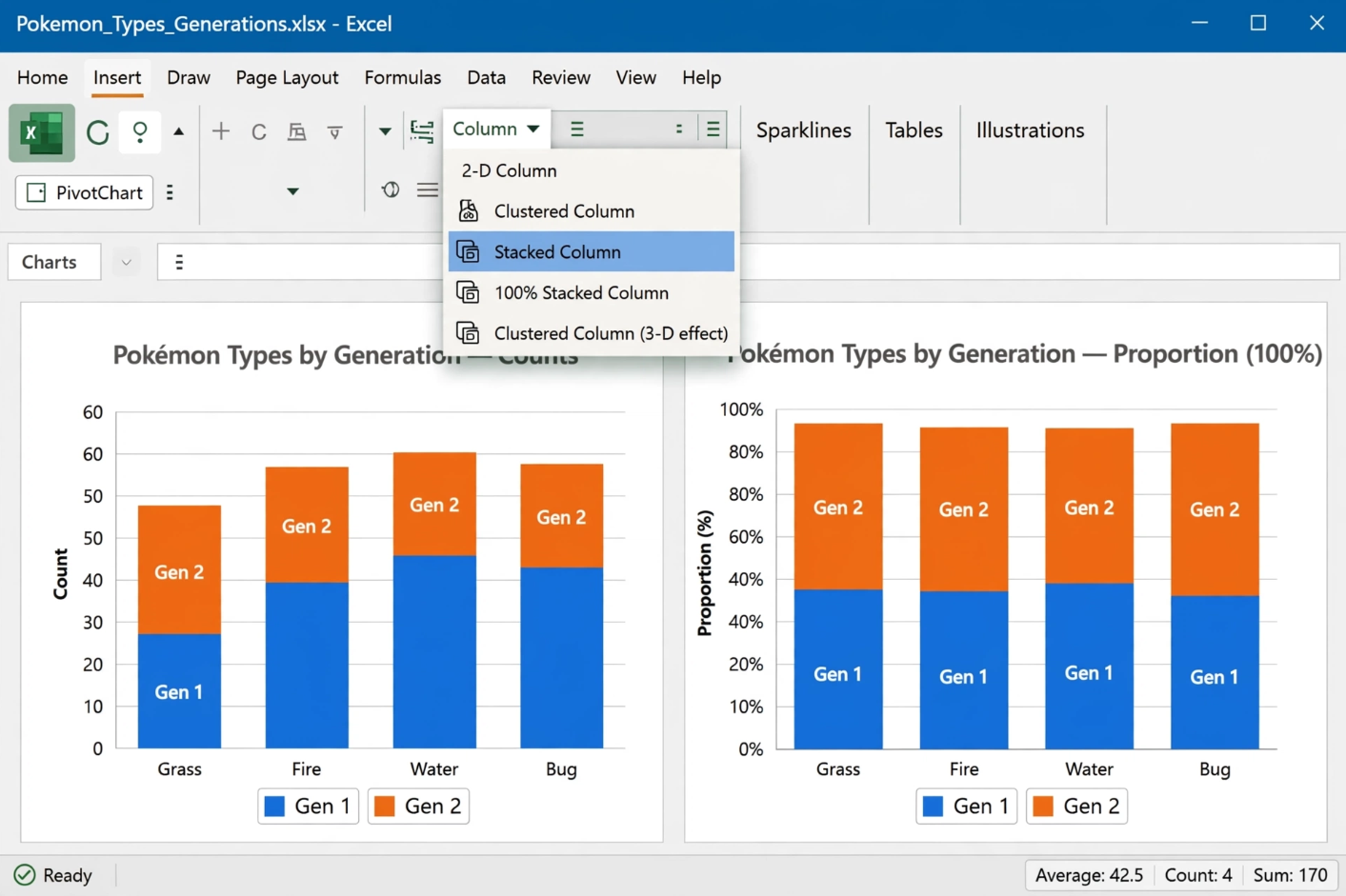Click the vertical ellipsis in the formula bar

pos(179,262)
